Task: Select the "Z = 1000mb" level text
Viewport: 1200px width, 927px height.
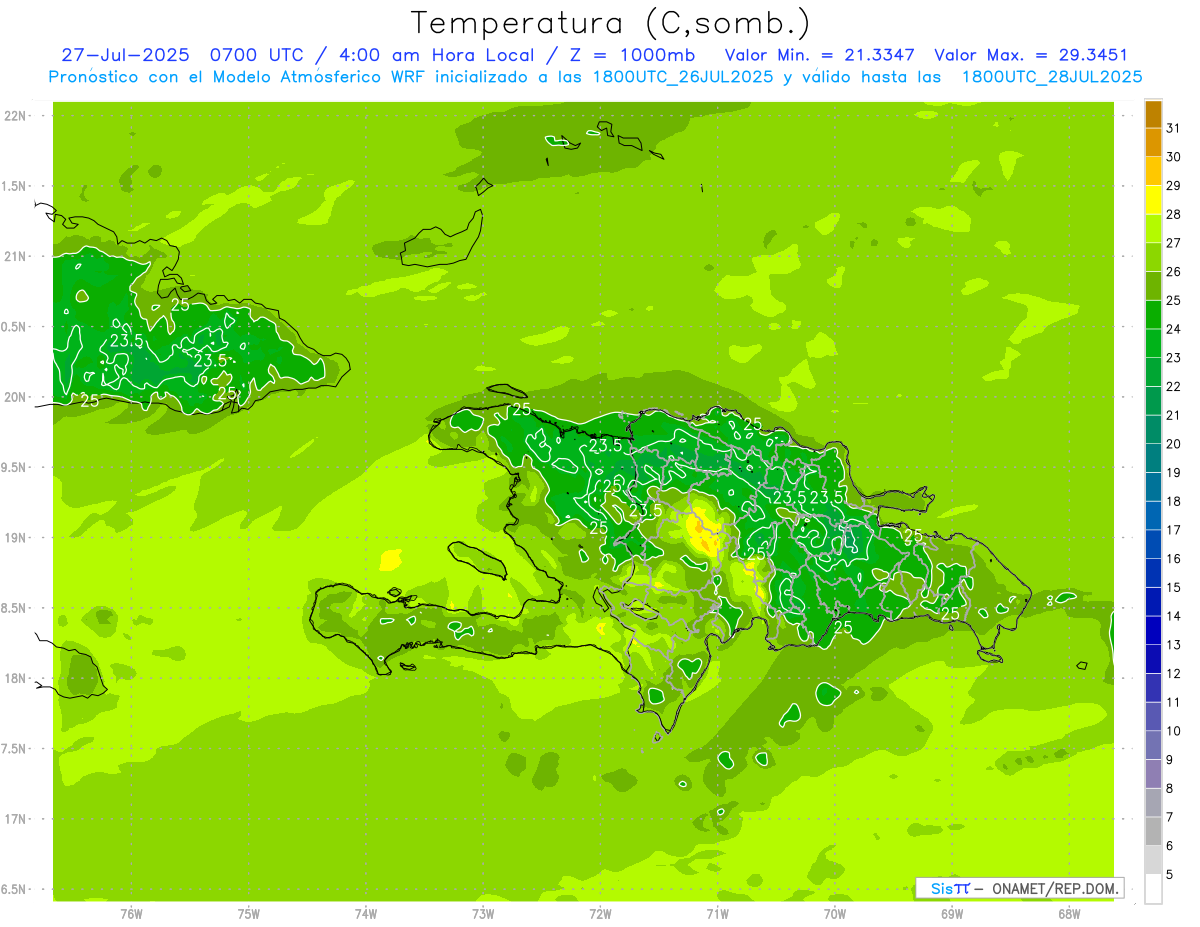Action: pyautogui.click(x=634, y=55)
